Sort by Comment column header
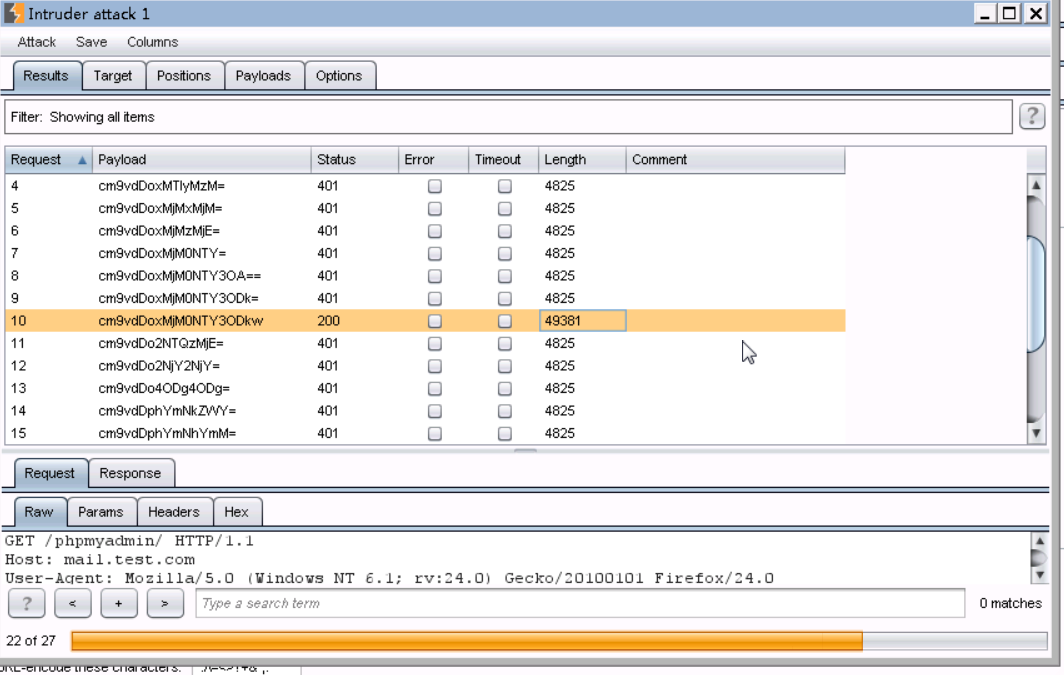1064x675 pixels. [736, 160]
